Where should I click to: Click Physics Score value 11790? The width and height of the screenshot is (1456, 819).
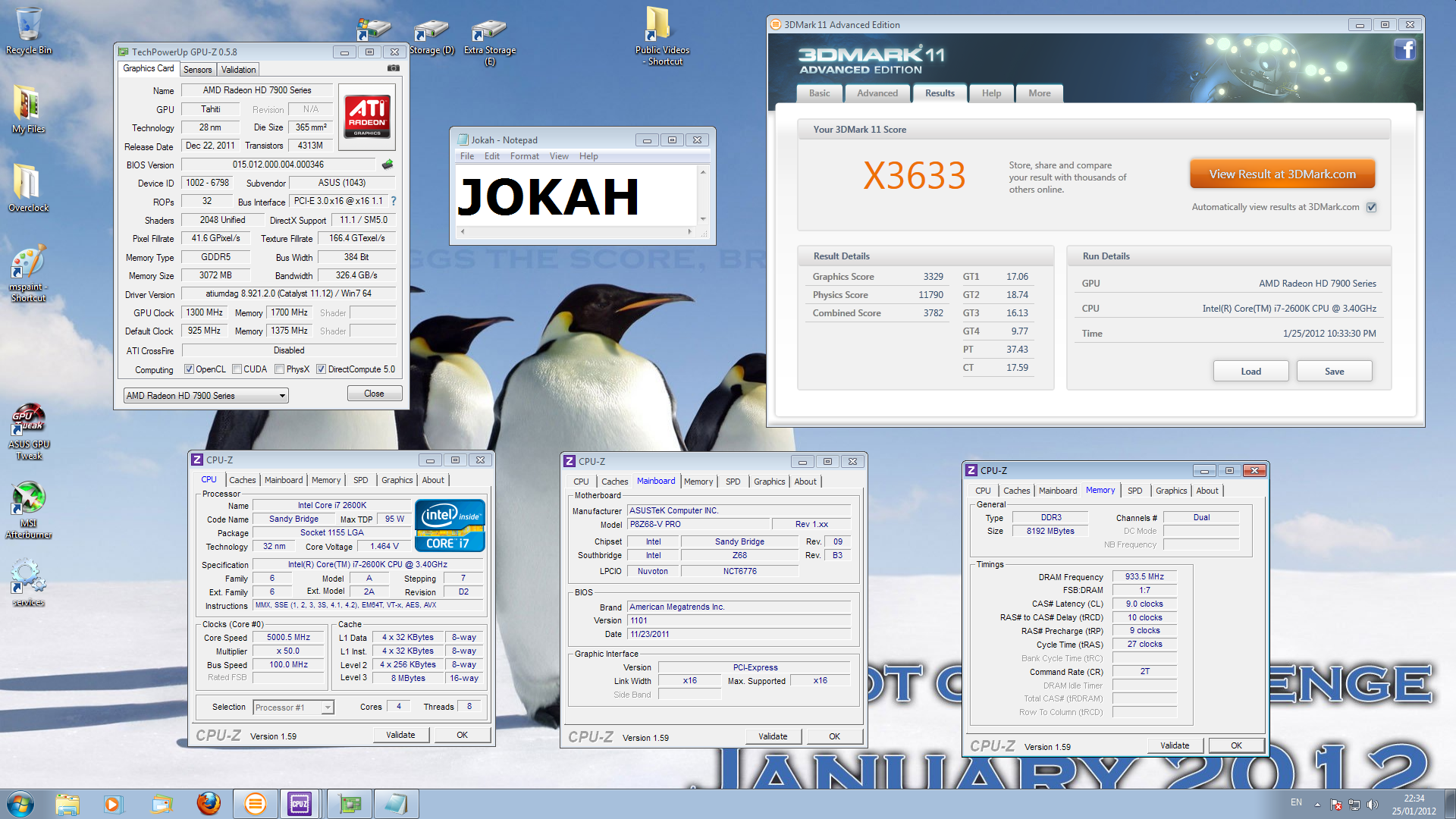pos(930,295)
